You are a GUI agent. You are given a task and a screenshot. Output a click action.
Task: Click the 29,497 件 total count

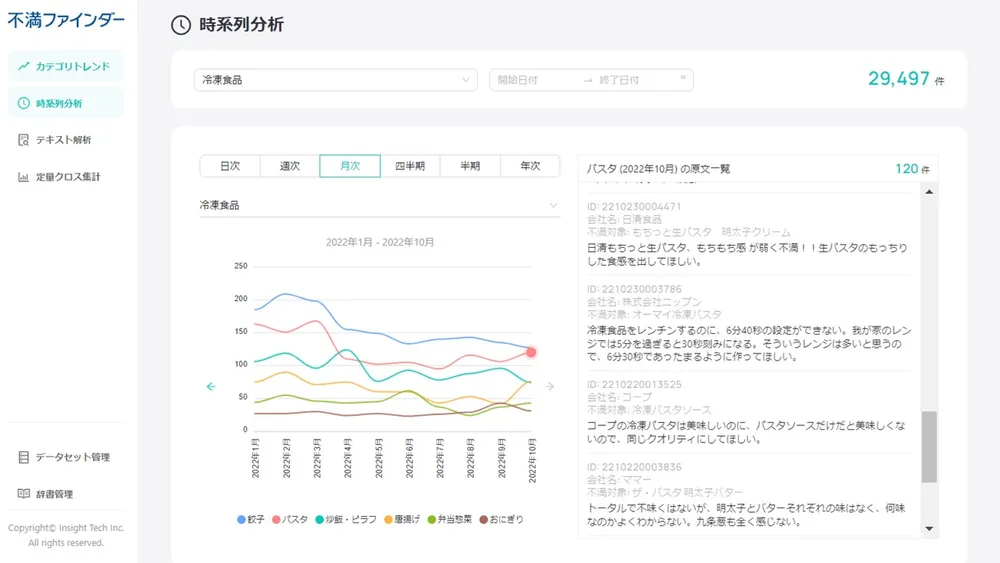pyautogui.click(x=906, y=79)
